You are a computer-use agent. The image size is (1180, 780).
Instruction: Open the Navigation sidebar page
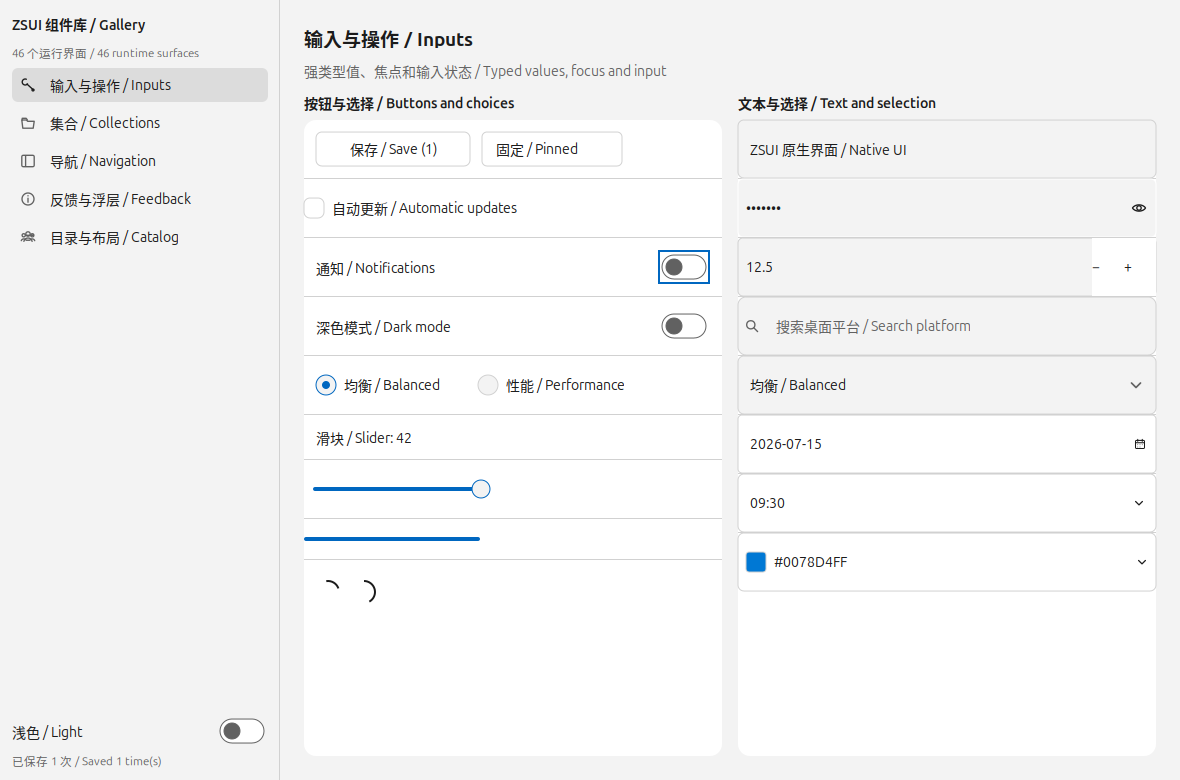click(140, 161)
